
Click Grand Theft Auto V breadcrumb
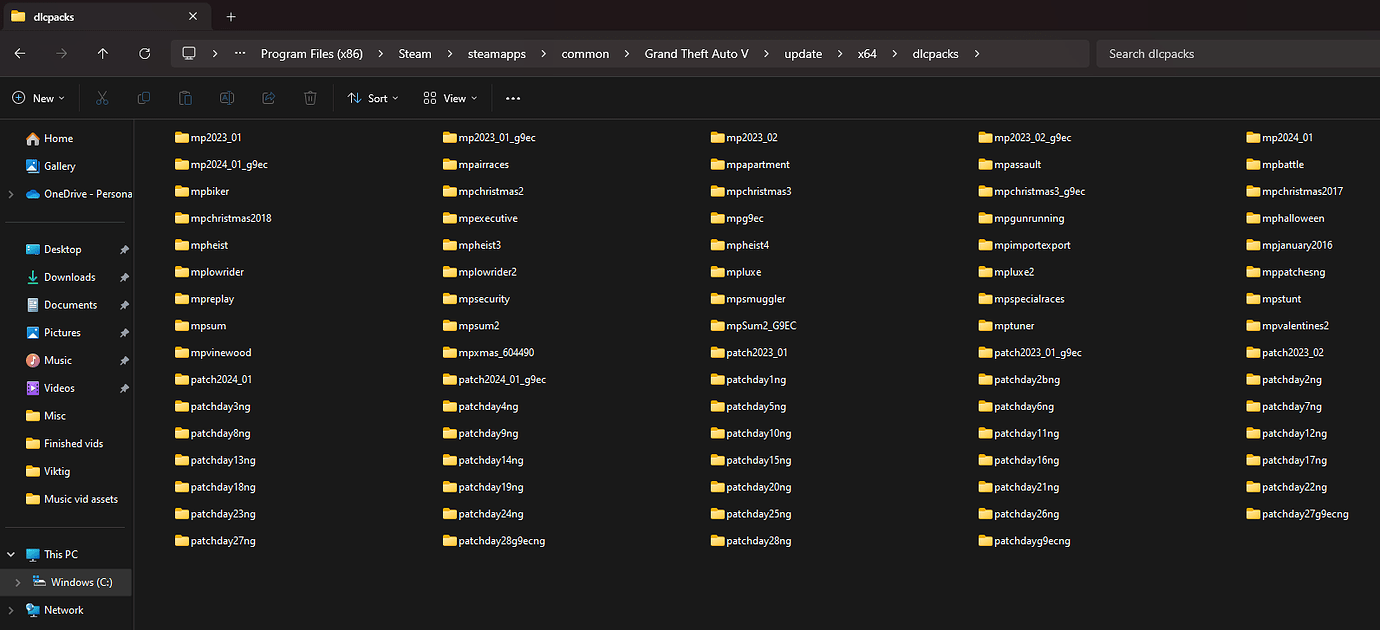(696, 54)
